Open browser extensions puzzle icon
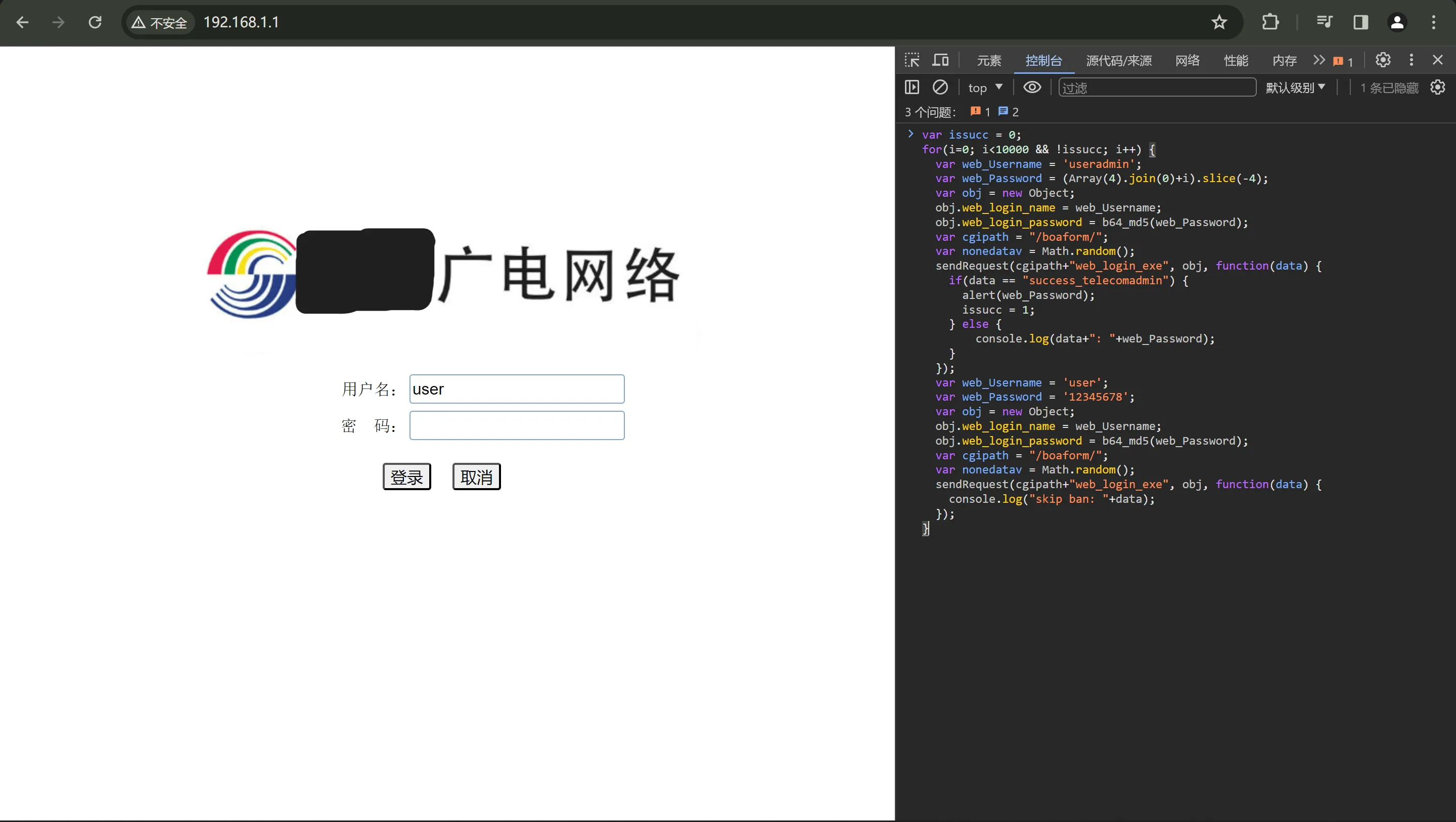Screen dimensions: 1456x822 1270,22
